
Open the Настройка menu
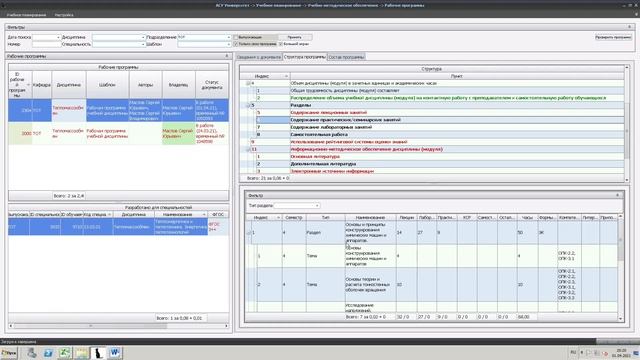point(64,15)
